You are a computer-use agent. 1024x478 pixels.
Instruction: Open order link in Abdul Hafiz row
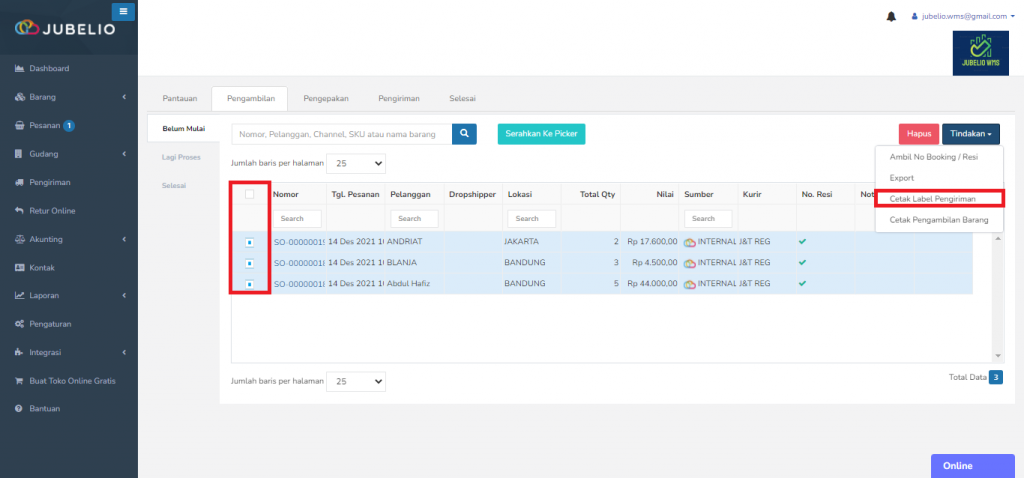[x=299, y=284]
